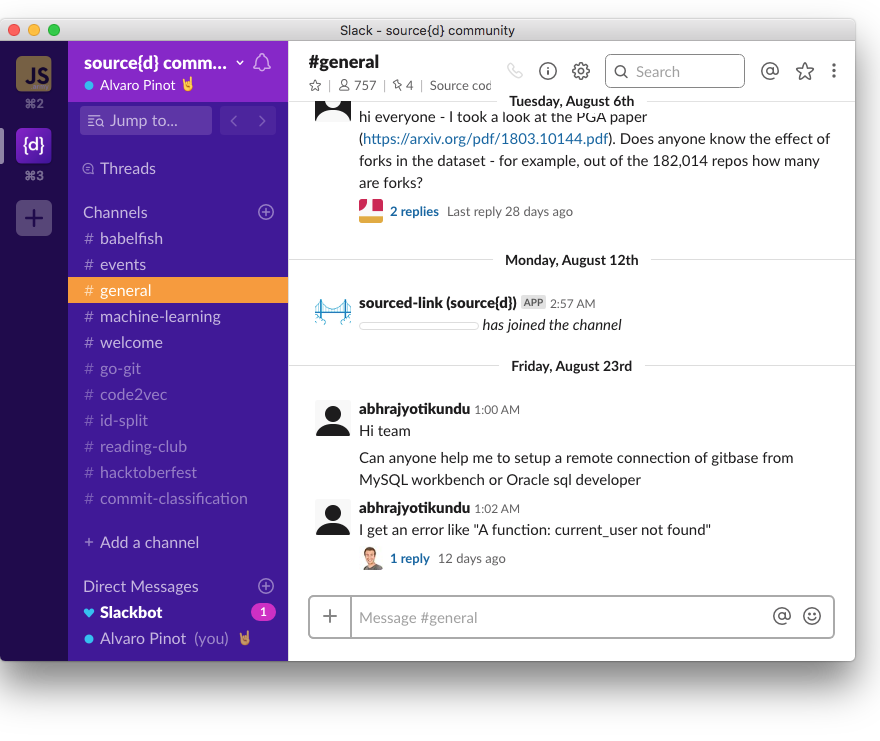Open notification bell preferences

pyautogui.click(x=262, y=62)
